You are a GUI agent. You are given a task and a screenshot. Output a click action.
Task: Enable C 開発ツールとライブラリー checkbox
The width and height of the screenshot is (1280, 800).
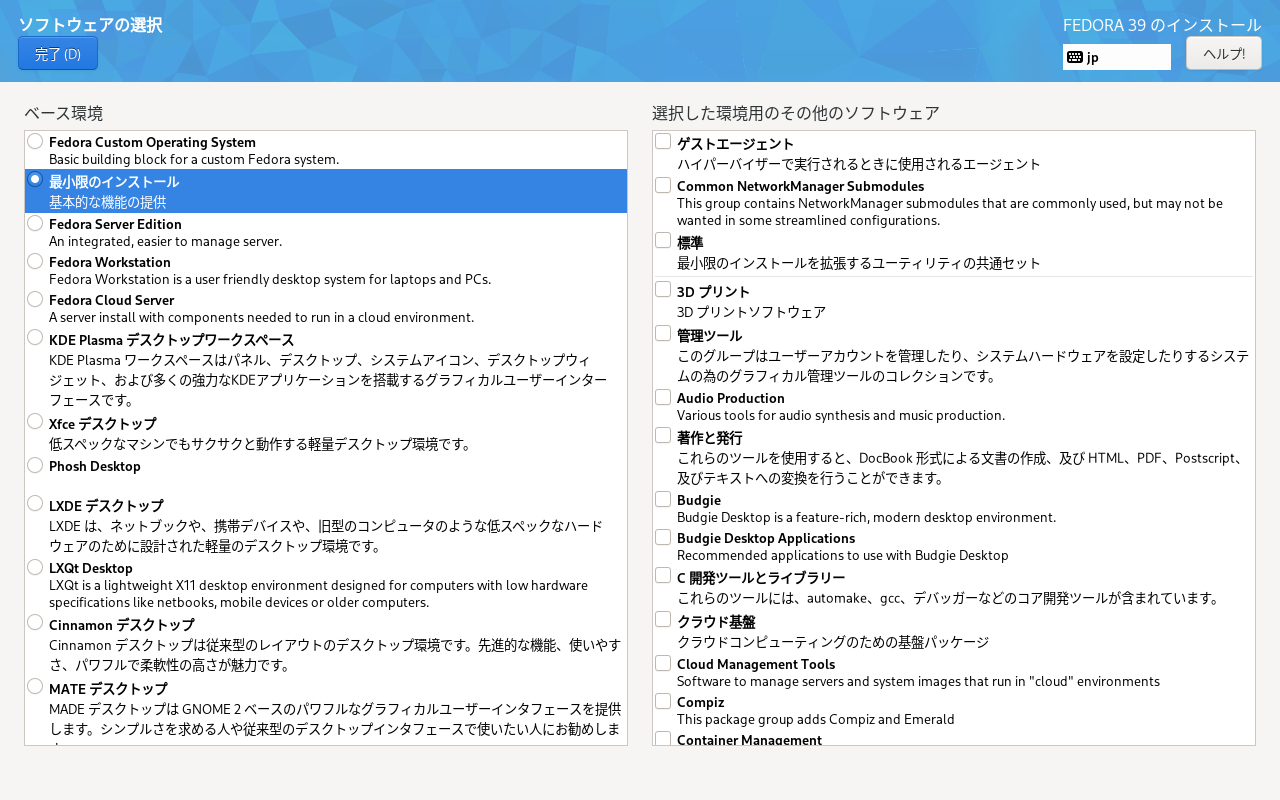click(x=663, y=575)
